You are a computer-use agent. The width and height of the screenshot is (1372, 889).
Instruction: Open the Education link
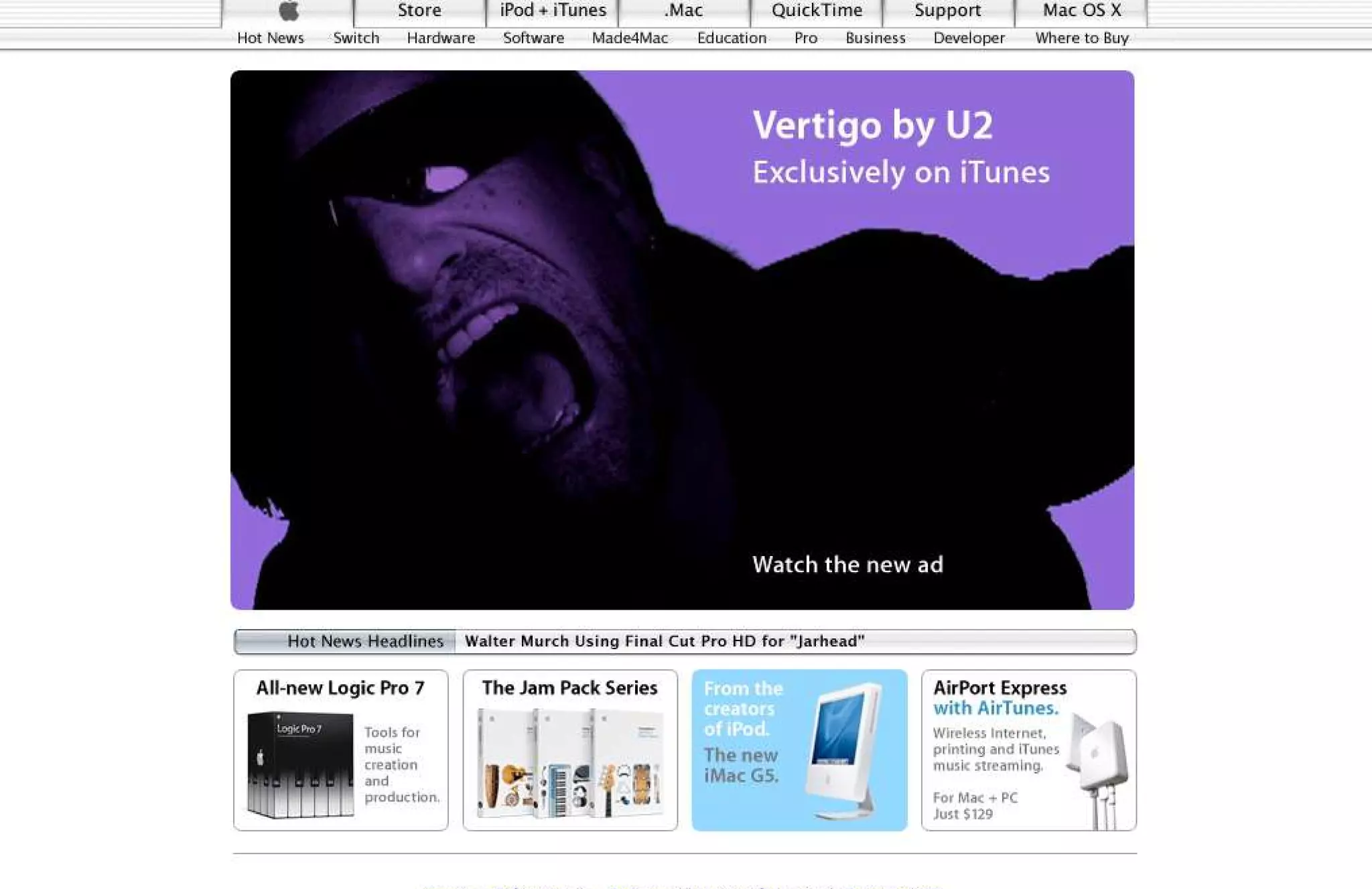[x=732, y=38]
